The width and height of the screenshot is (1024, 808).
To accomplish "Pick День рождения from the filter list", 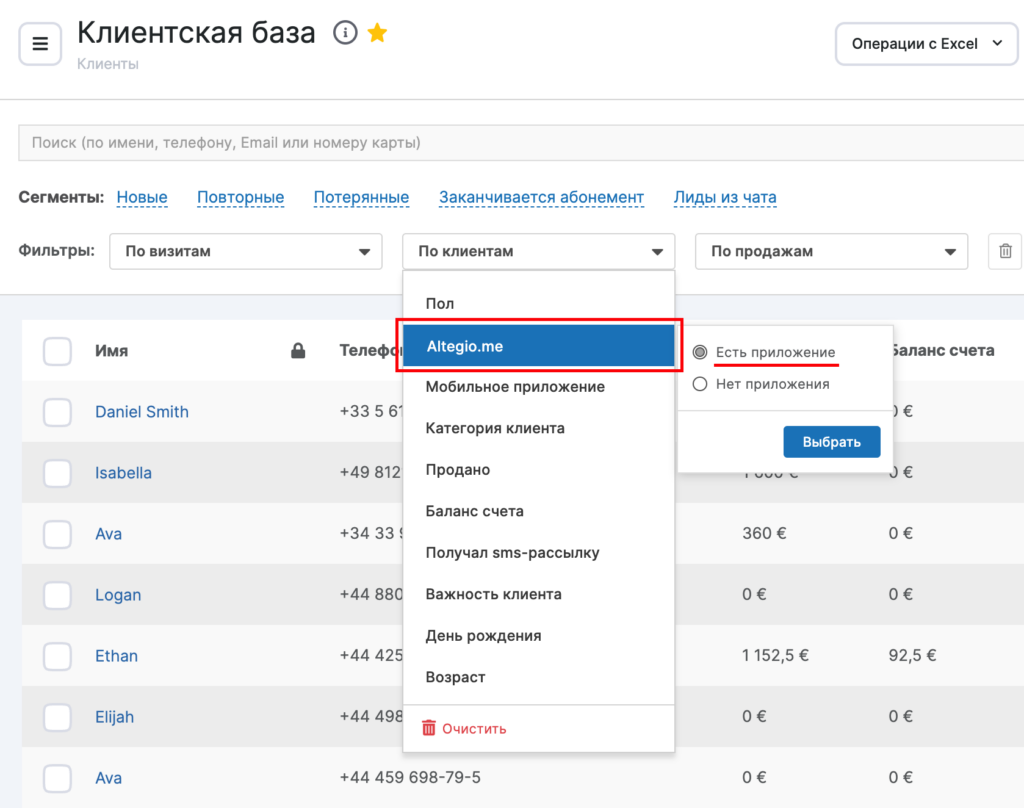I will pyautogui.click(x=483, y=635).
